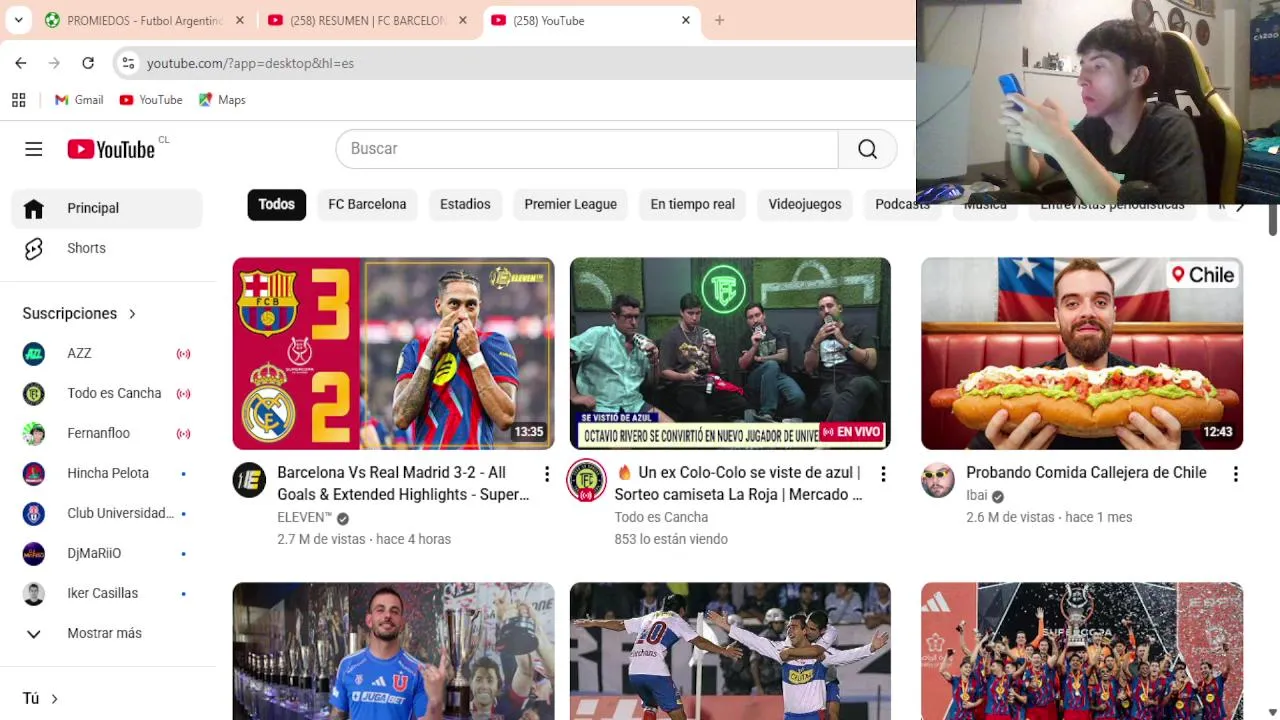The width and height of the screenshot is (1280, 720).
Task: Open more options for the Colo-Colo live video
Action: click(x=882, y=474)
